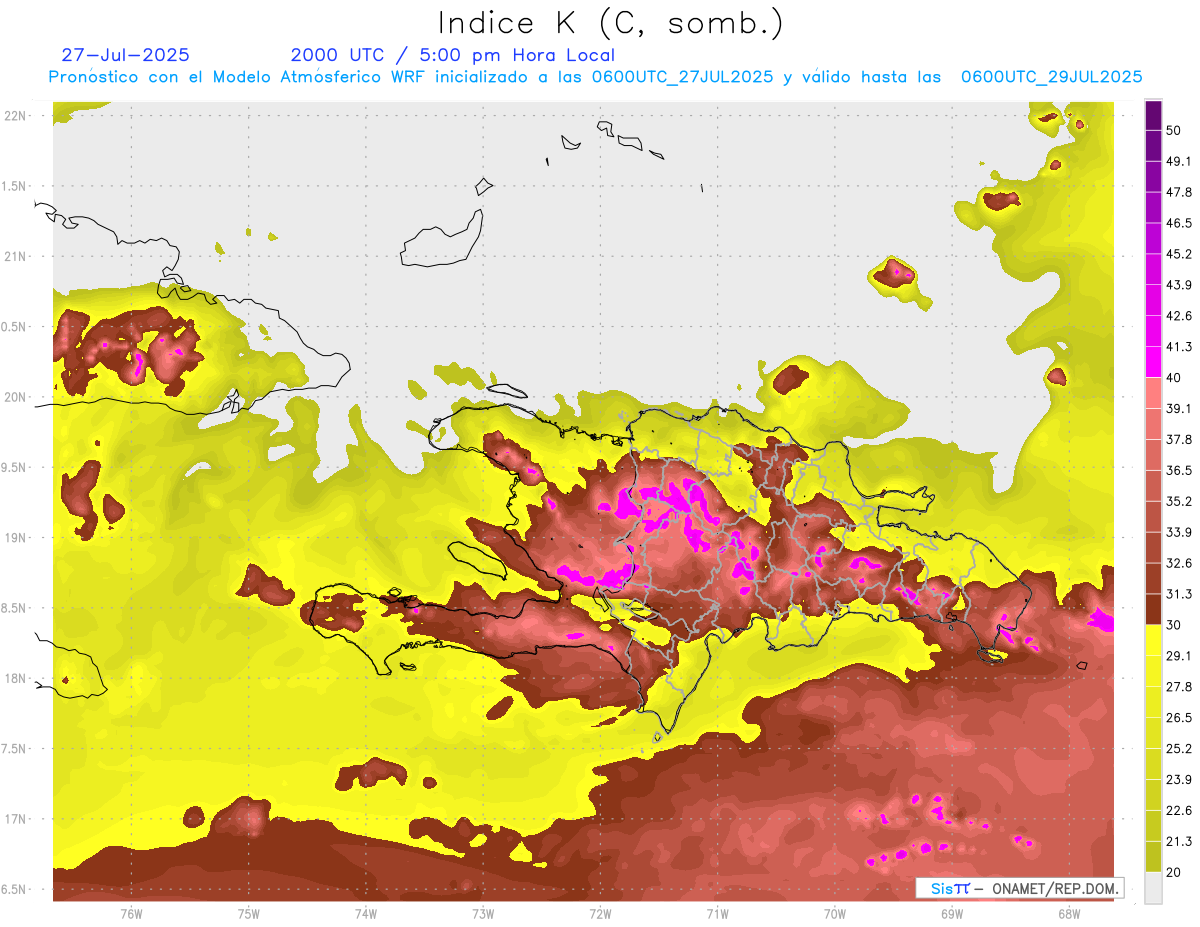Click the '39.1' legend value
1200x927 pixels.
(x=1179, y=409)
